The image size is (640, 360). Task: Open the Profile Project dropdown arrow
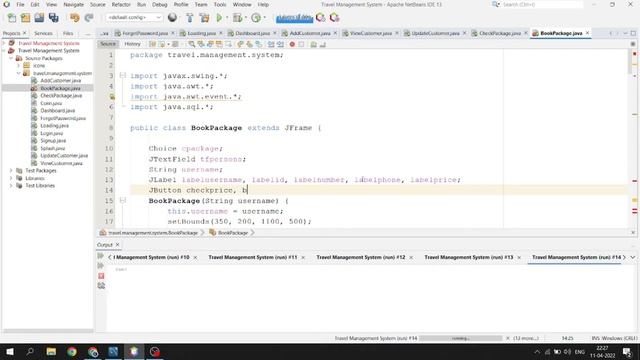(x=264, y=18)
